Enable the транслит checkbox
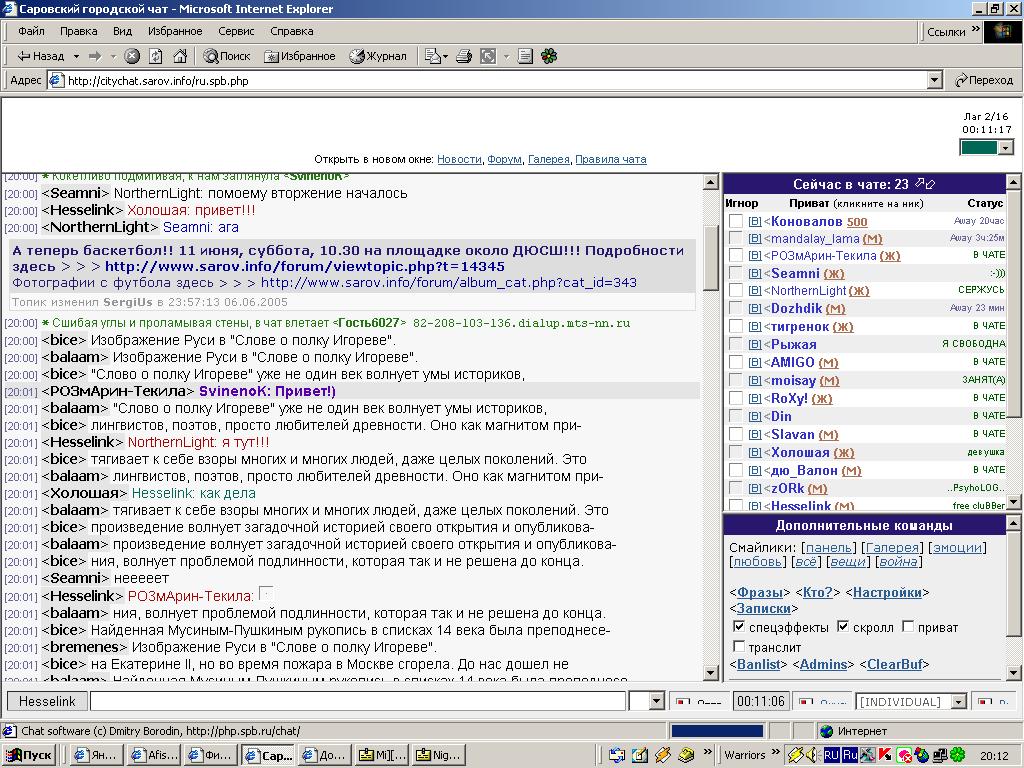 (x=740, y=647)
